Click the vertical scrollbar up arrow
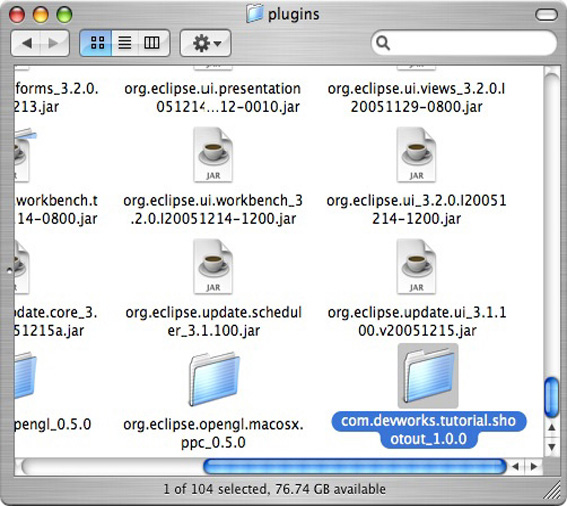The image size is (567, 506). pyautogui.click(x=552, y=428)
